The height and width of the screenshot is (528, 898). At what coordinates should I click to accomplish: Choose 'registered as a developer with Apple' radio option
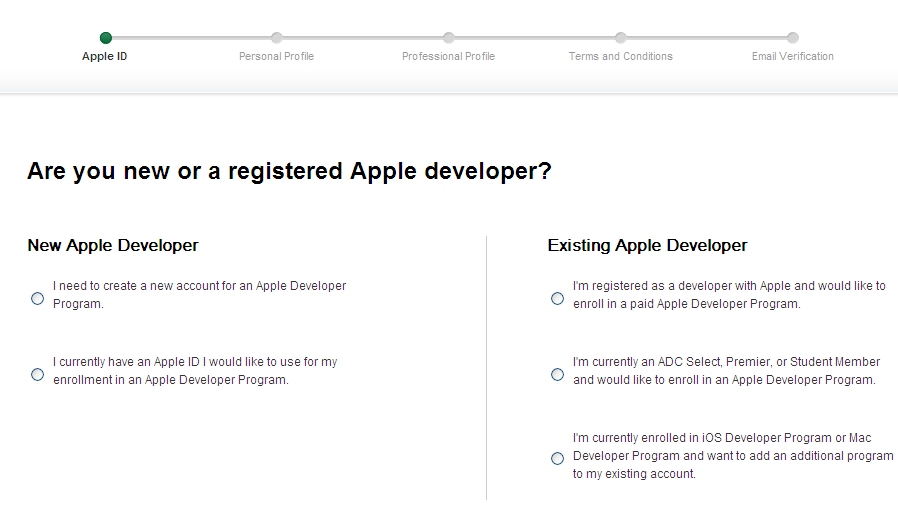(x=557, y=298)
